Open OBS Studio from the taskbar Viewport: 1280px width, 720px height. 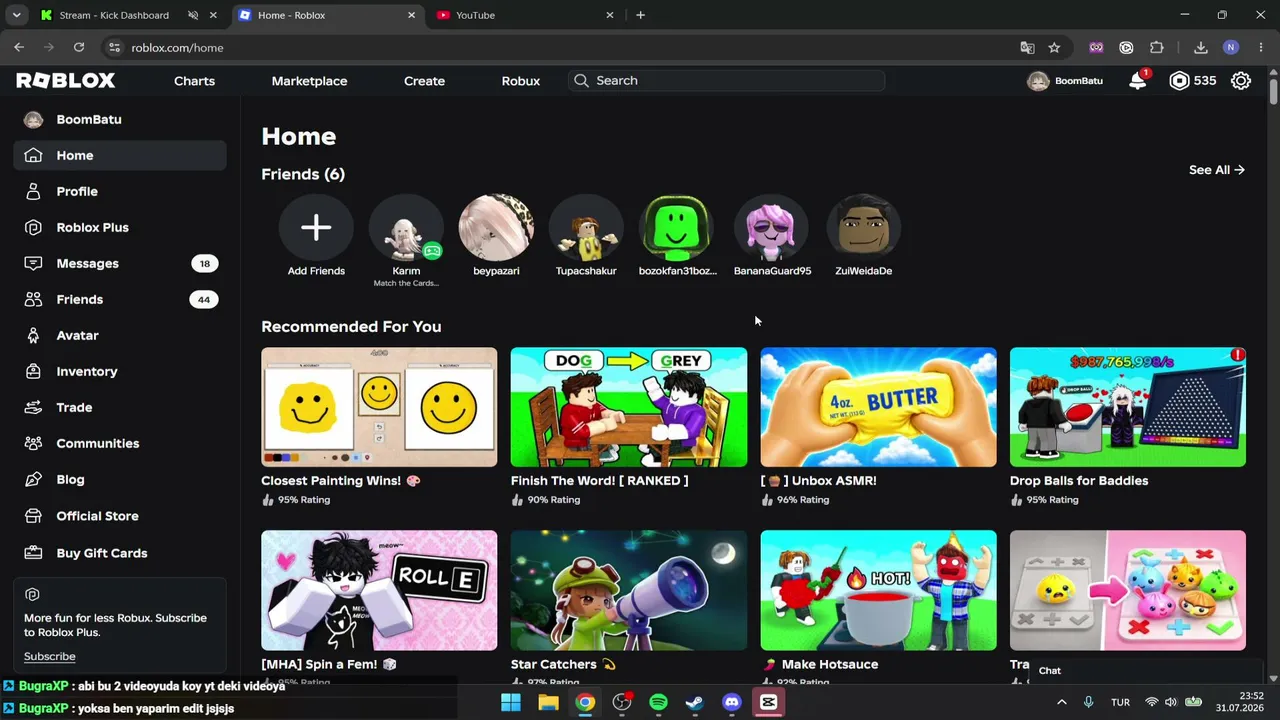[x=622, y=702]
